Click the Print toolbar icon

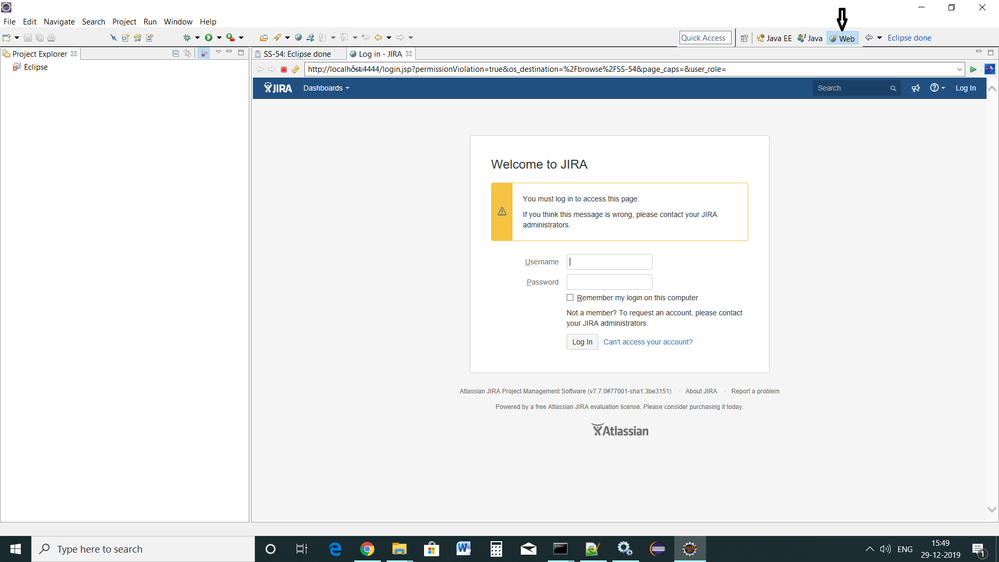point(51,38)
